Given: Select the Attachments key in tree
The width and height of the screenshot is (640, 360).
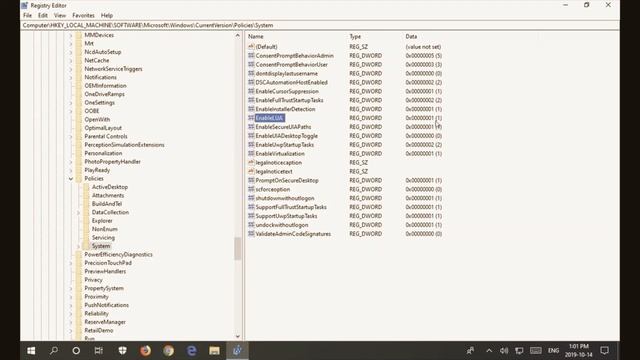Looking at the screenshot, I should point(108,196).
